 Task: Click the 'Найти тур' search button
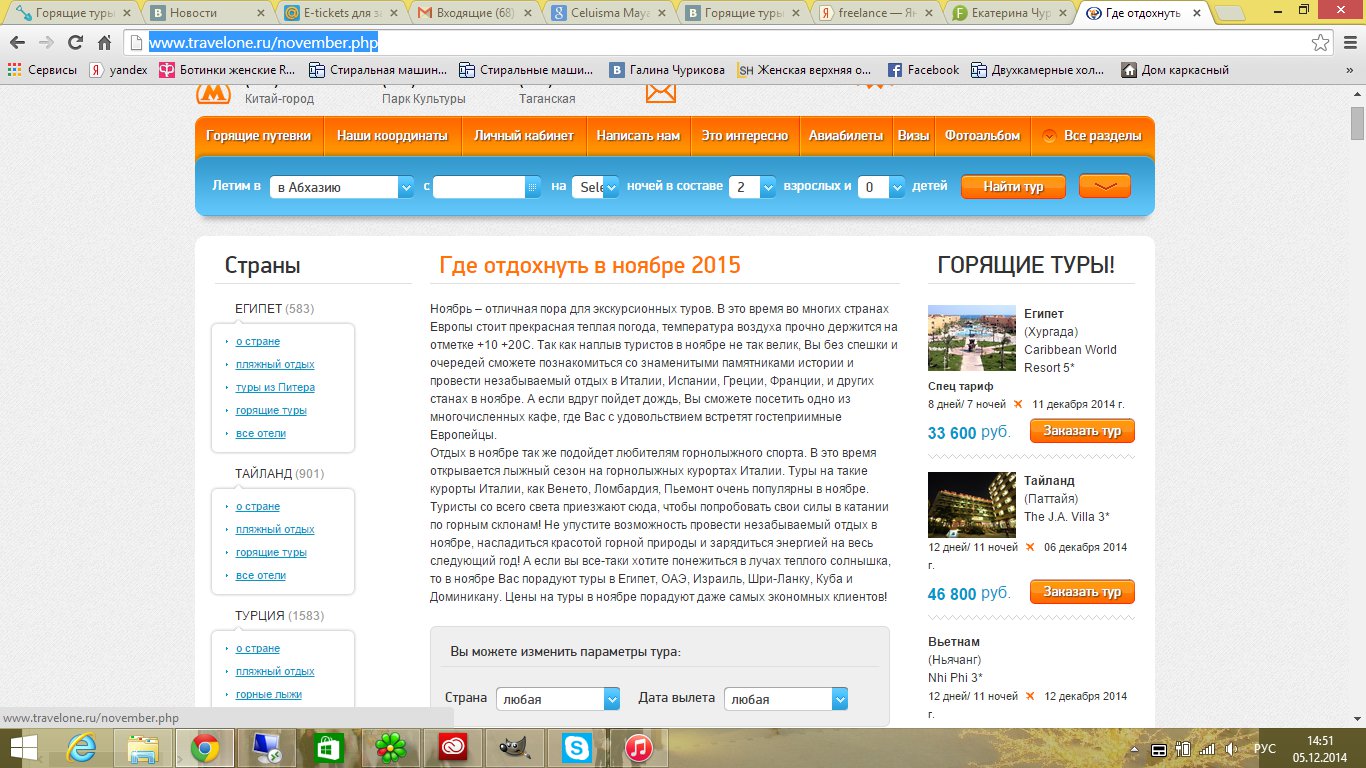click(x=1013, y=187)
